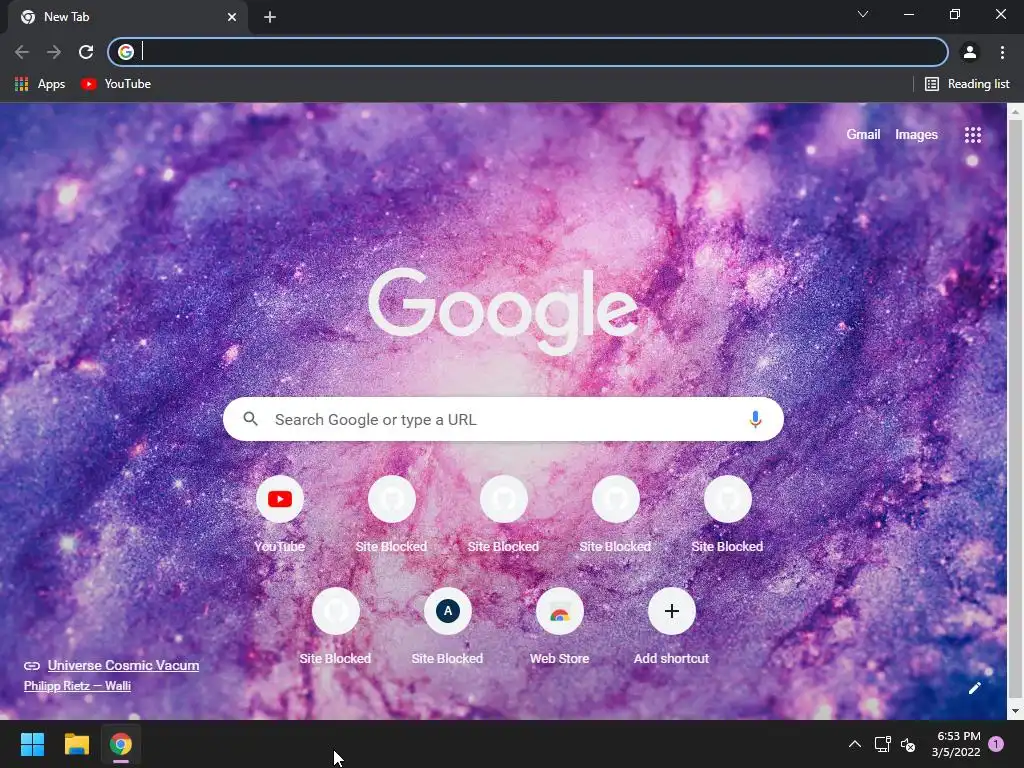Expand the hidden system tray icons chevron
Image resolution: width=1024 pixels, height=768 pixels.
coord(854,744)
